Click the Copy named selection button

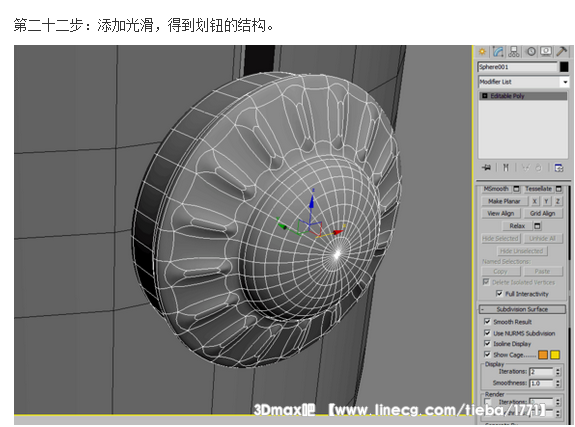tap(501, 271)
